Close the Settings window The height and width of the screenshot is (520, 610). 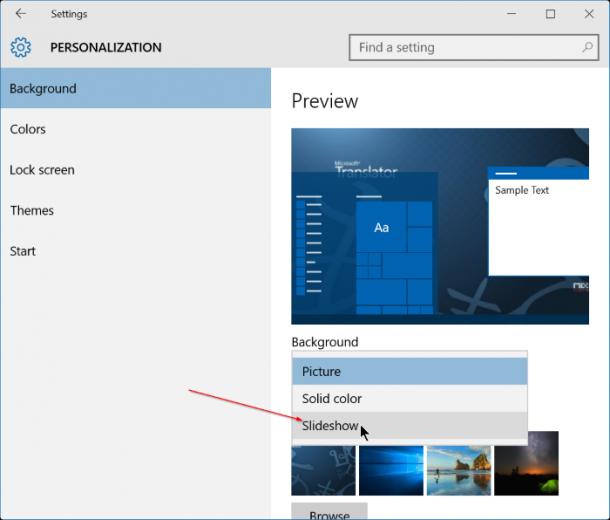pos(589,14)
